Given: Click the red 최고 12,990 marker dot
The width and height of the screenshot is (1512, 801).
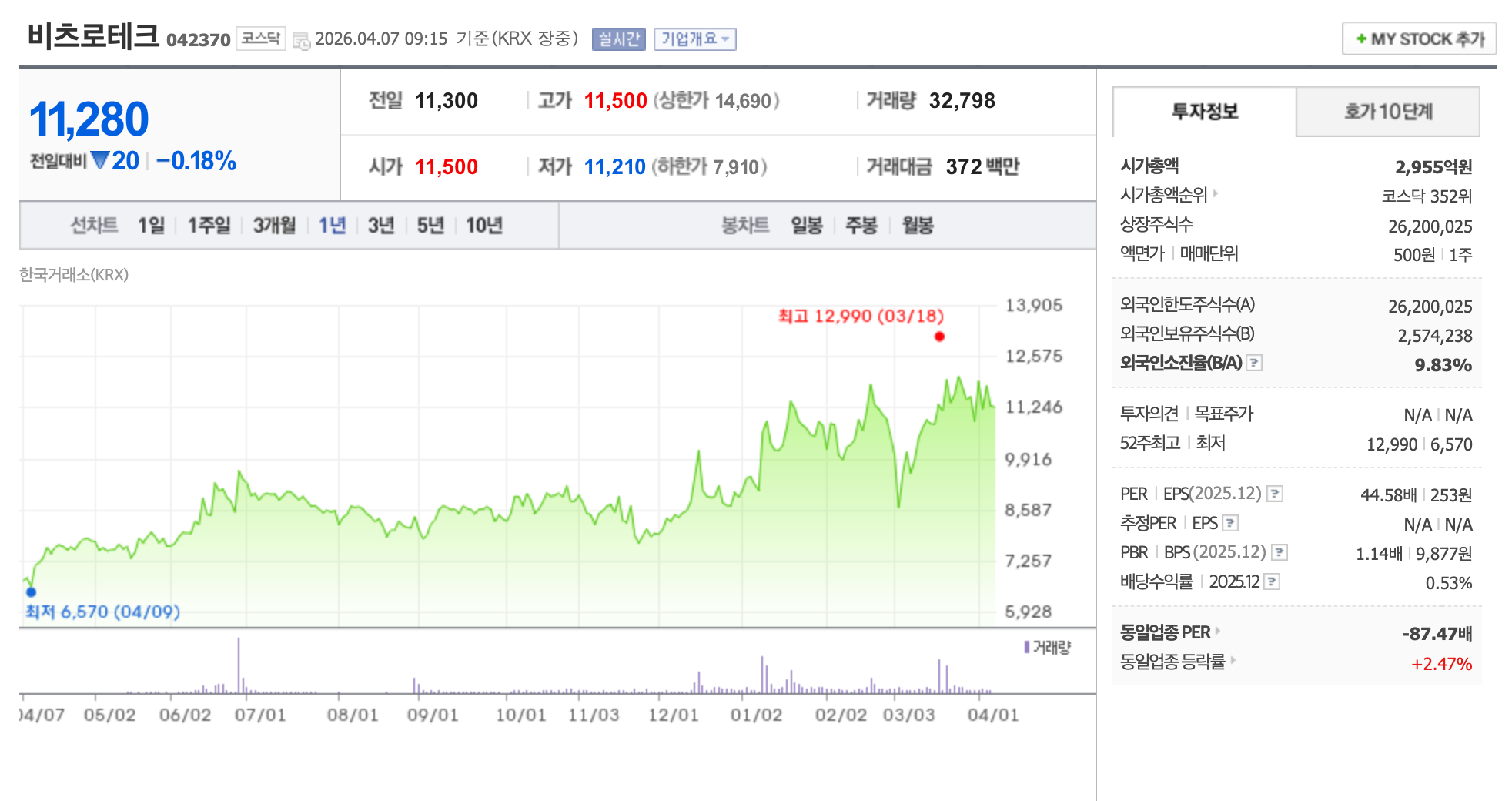Looking at the screenshot, I should click(939, 337).
